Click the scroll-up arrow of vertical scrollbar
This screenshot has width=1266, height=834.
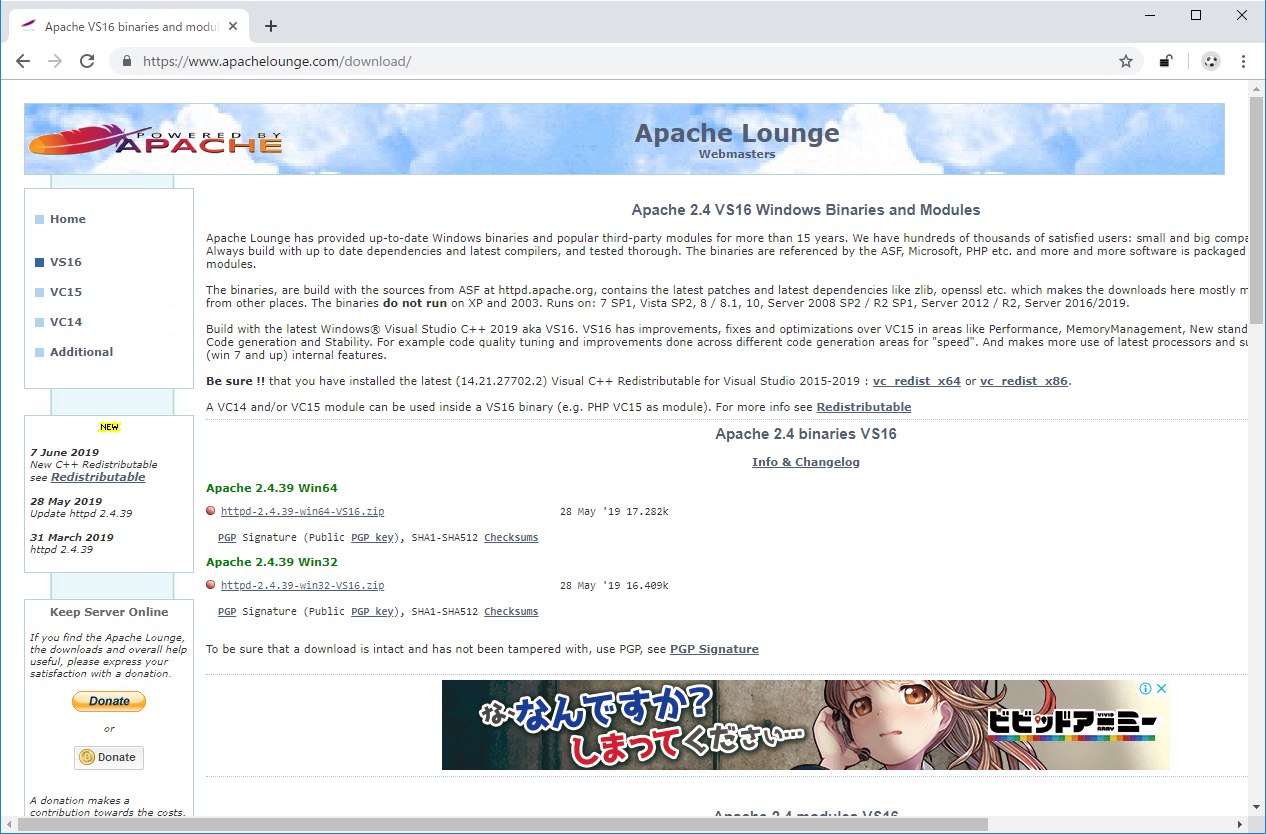tap(1257, 89)
